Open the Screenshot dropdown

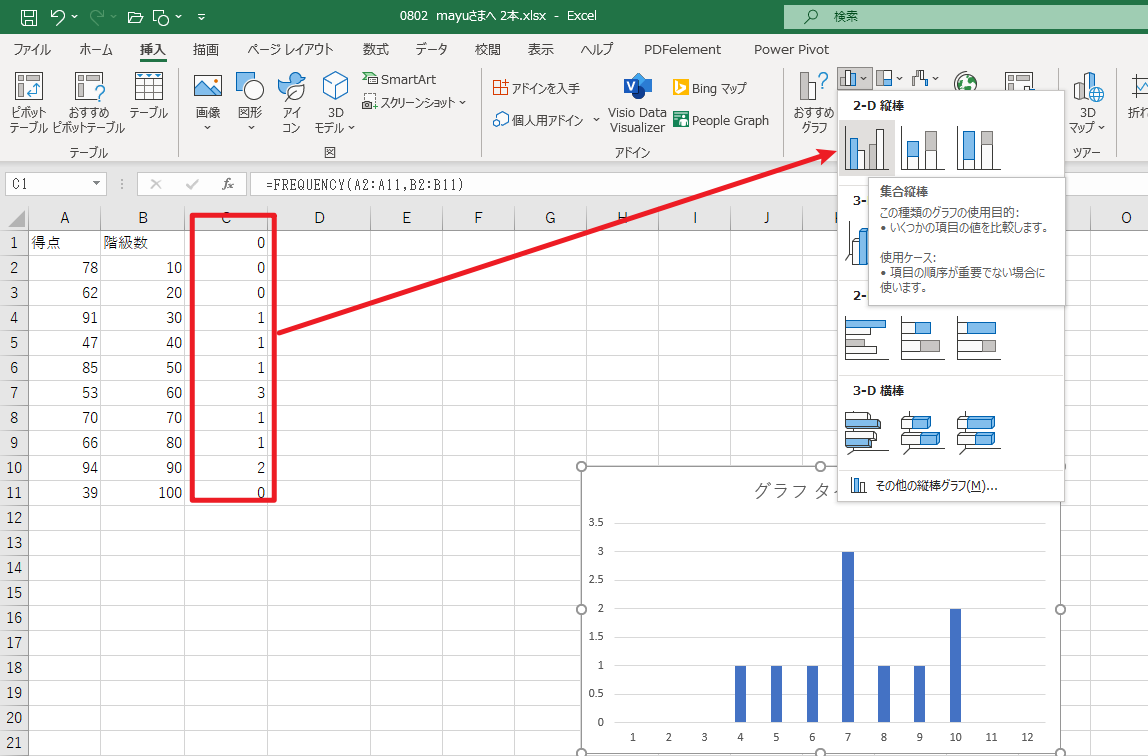tap(415, 102)
